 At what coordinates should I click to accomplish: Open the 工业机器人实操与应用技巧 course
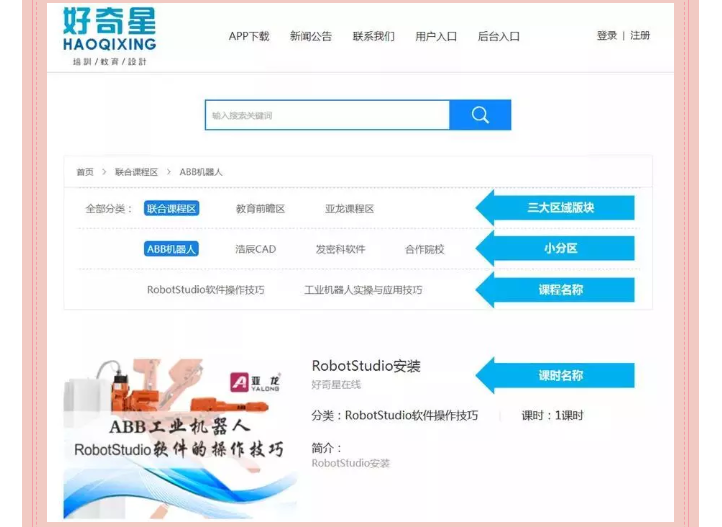363,290
